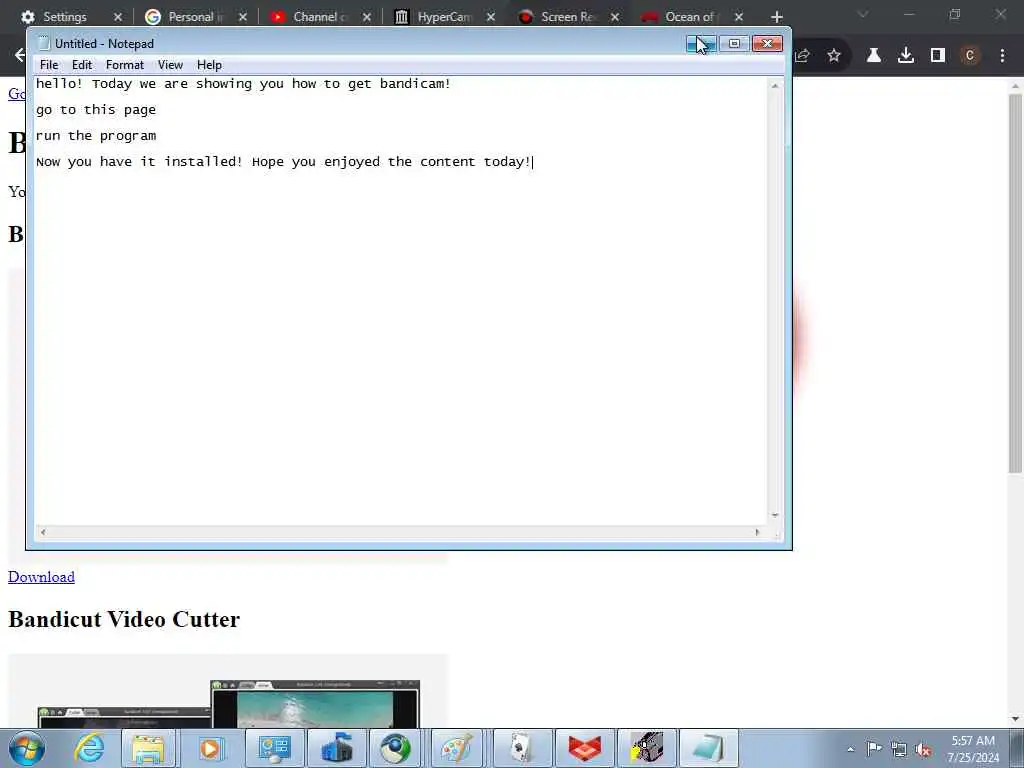
Task: Show hidden system tray icons
Action: (x=850, y=749)
